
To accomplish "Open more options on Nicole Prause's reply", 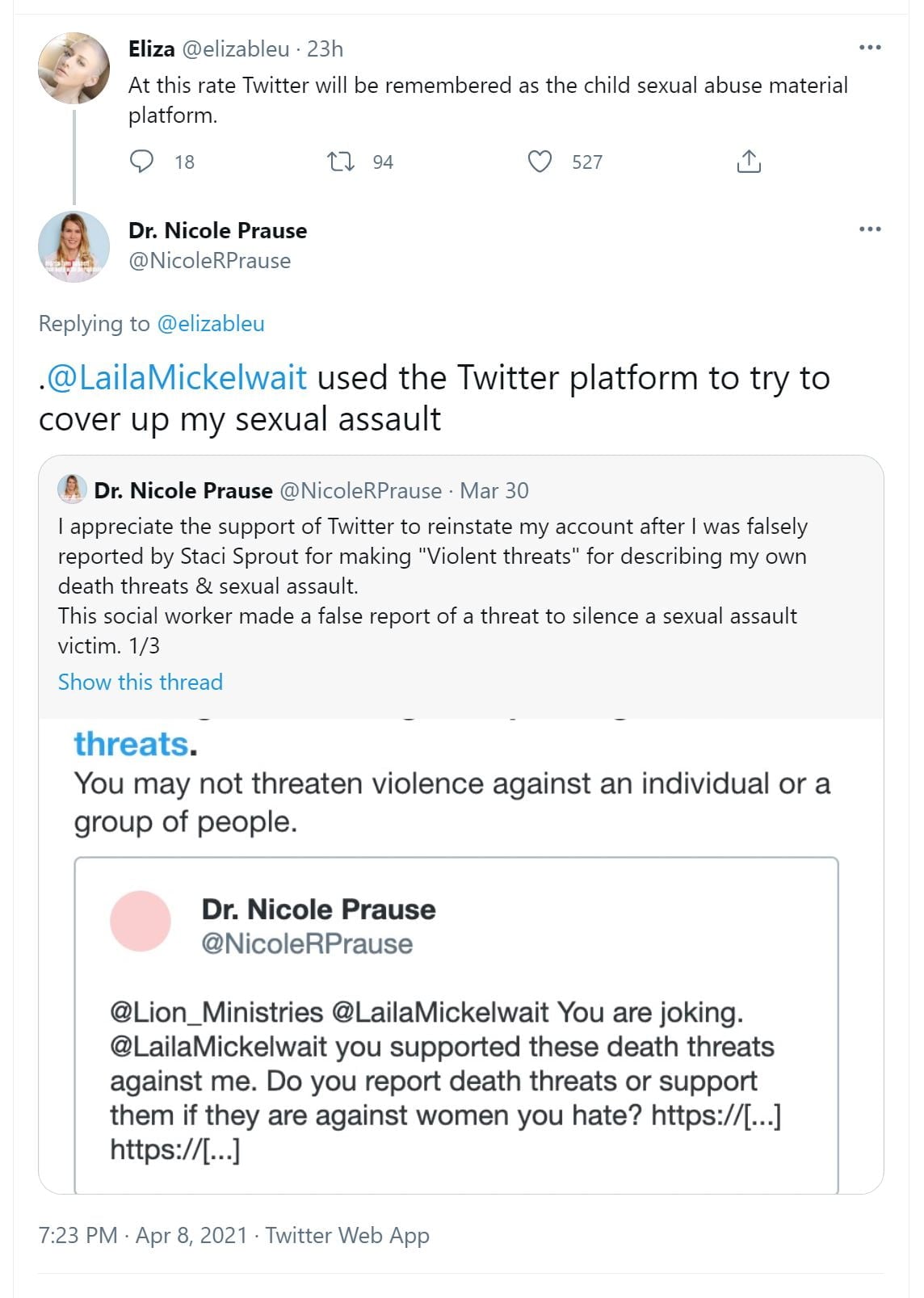I will tap(870, 229).
